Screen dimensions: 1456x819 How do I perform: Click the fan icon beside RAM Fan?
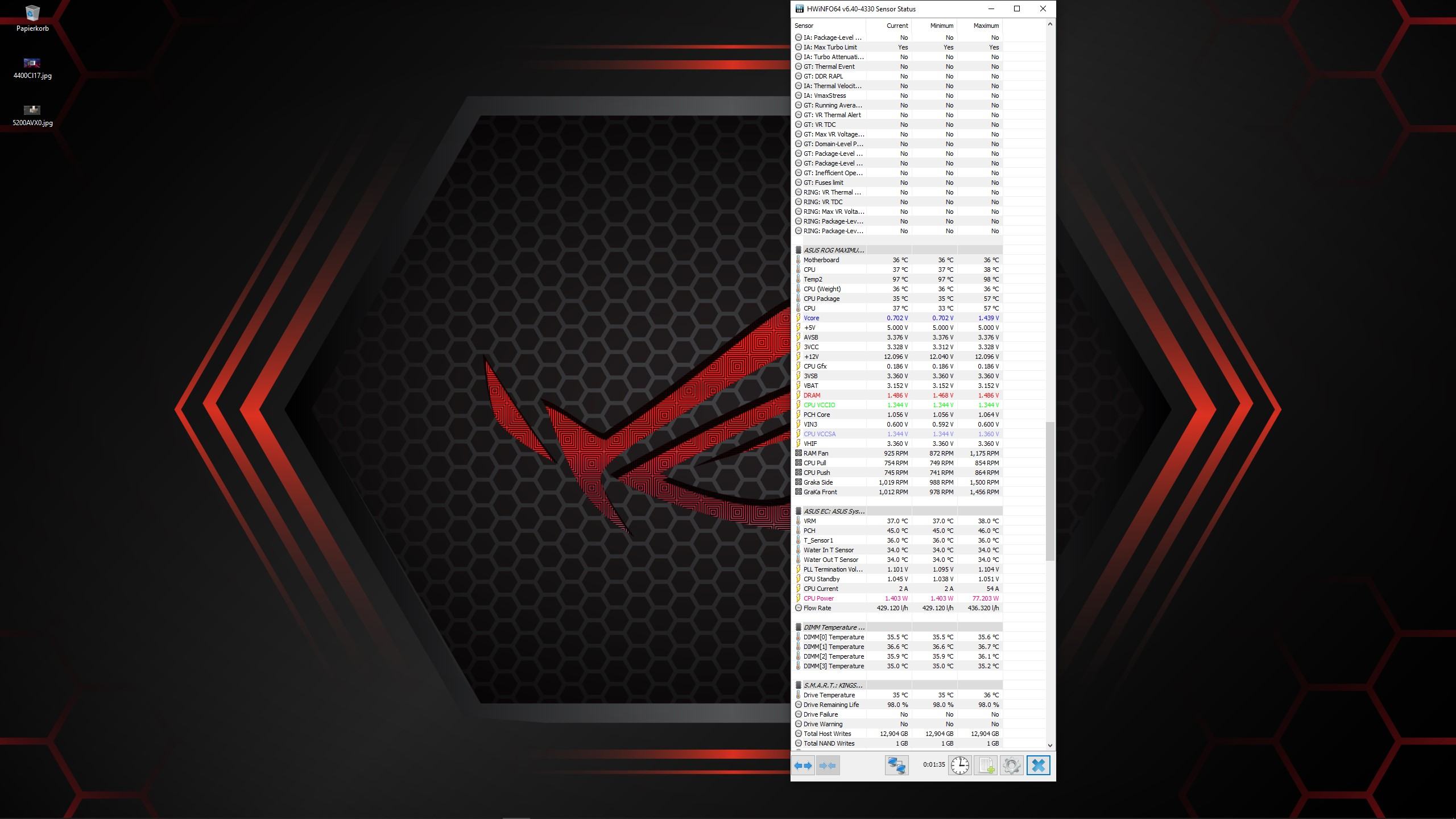pyautogui.click(x=799, y=453)
